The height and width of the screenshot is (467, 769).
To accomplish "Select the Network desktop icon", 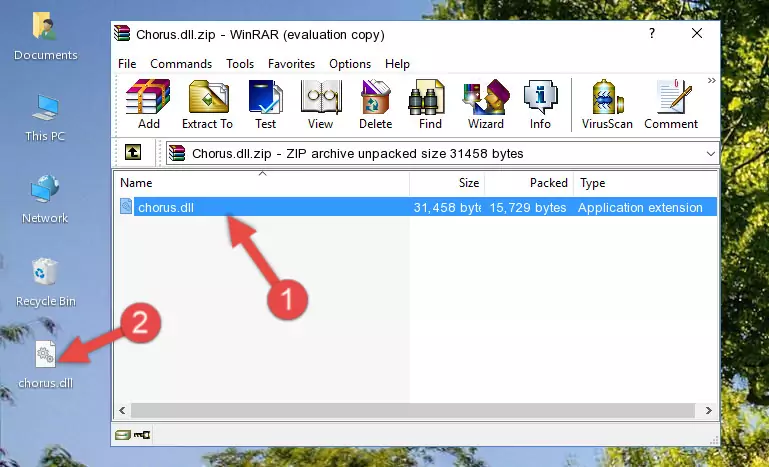I will (45, 199).
